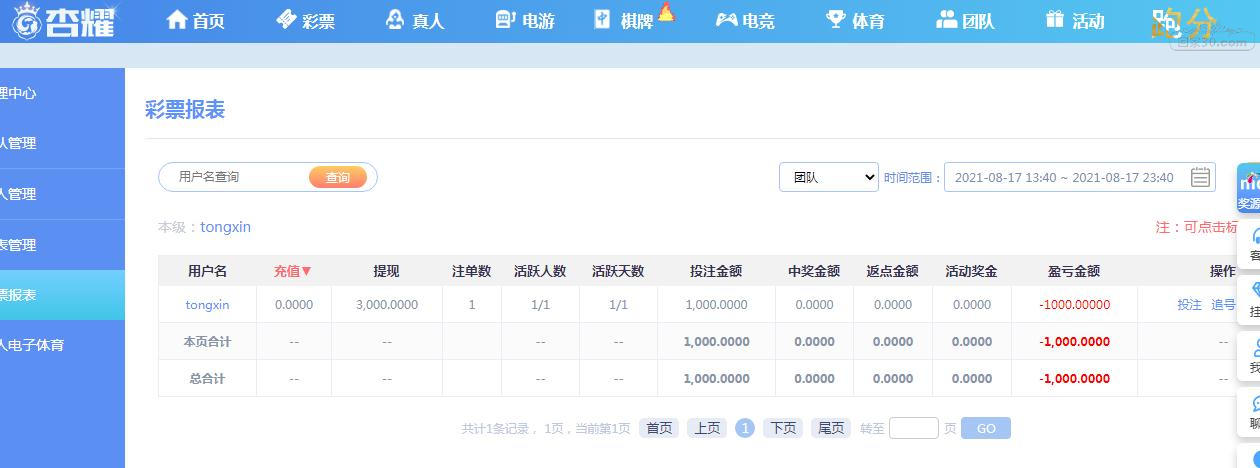
Task: Open the calendar icon in date range
Action: (x=1201, y=177)
